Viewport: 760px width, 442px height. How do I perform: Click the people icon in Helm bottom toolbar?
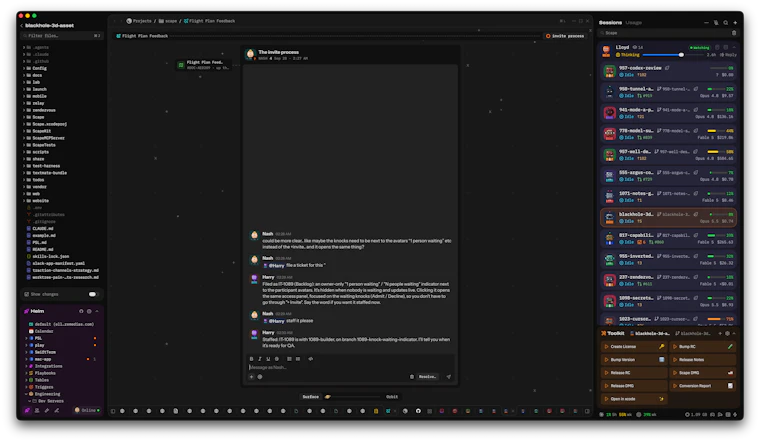pos(37,410)
